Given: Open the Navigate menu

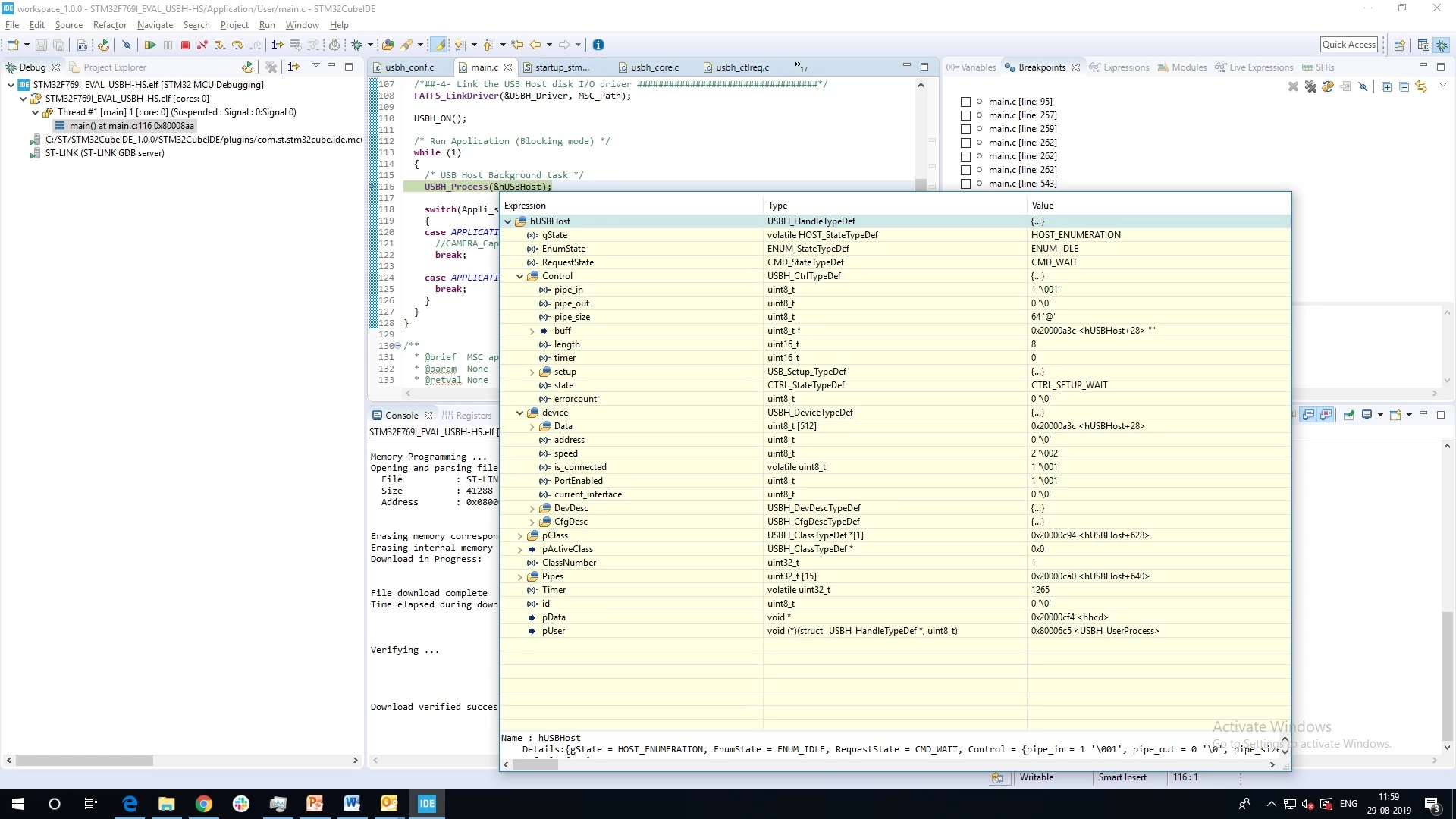Looking at the screenshot, I should (x=155, y=25).
